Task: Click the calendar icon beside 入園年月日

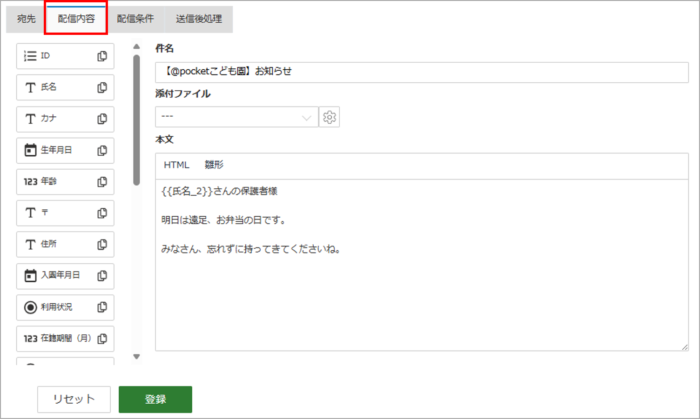Action: click(30, 276)
